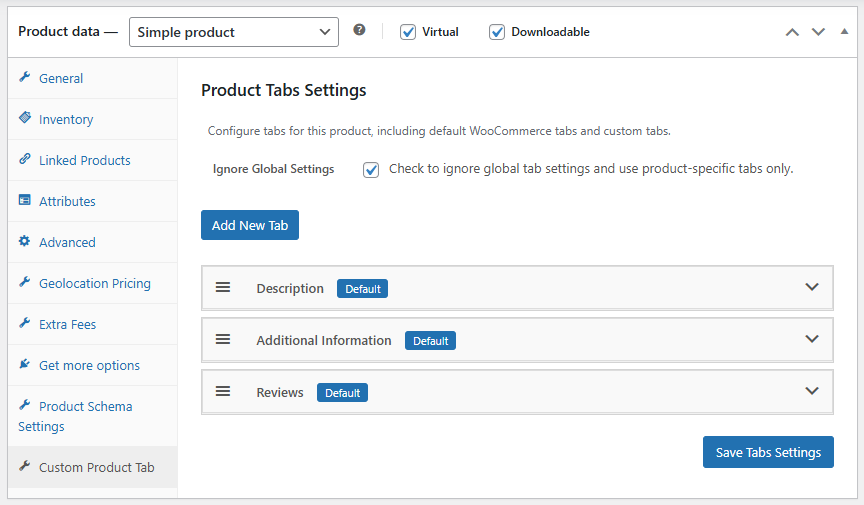Click the wrench icon beside General
Viewport: 864px width, 505px height.
pyautogui.click(x=25, y=77)
